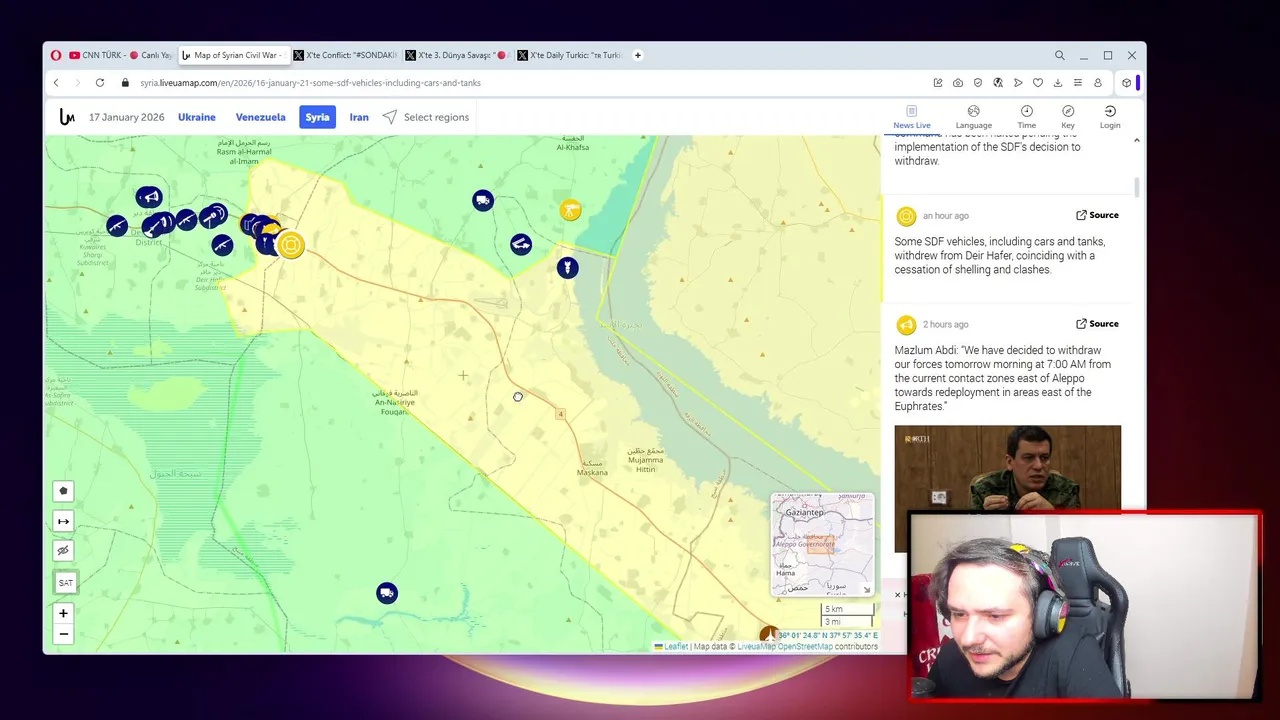This screenshot has height=720, width=1280.
Task: Click the rocket launcher vehicle marker
Action: [521, 244]
